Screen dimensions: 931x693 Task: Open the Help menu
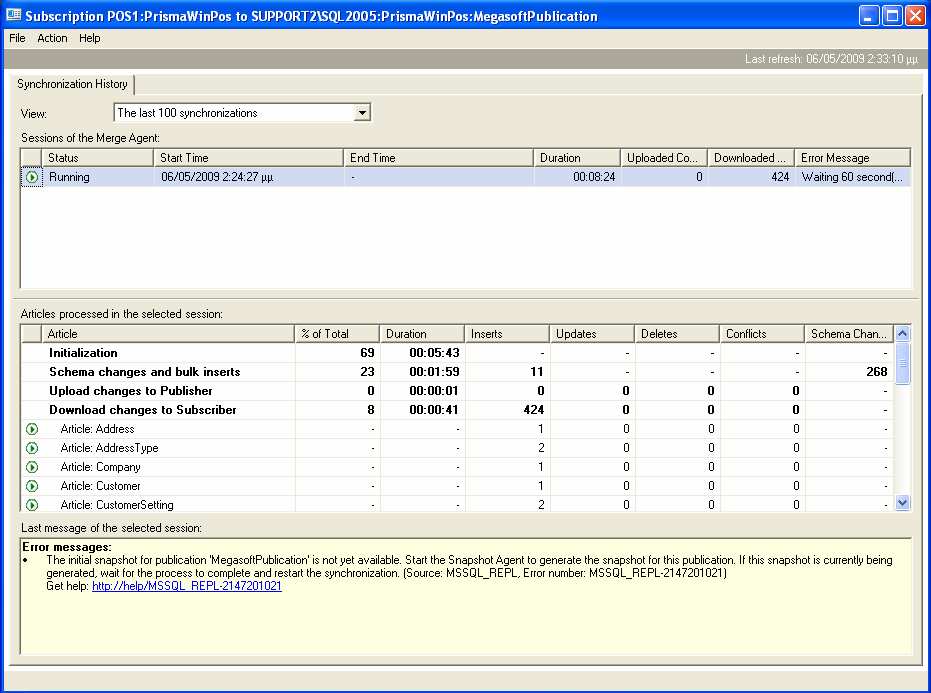[x=90, y=38]
